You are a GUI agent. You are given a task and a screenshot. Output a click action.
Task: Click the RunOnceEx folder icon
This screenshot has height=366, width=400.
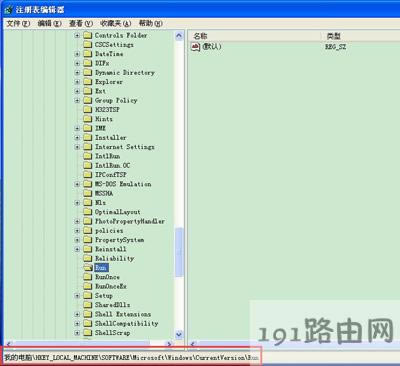(88, 286)
